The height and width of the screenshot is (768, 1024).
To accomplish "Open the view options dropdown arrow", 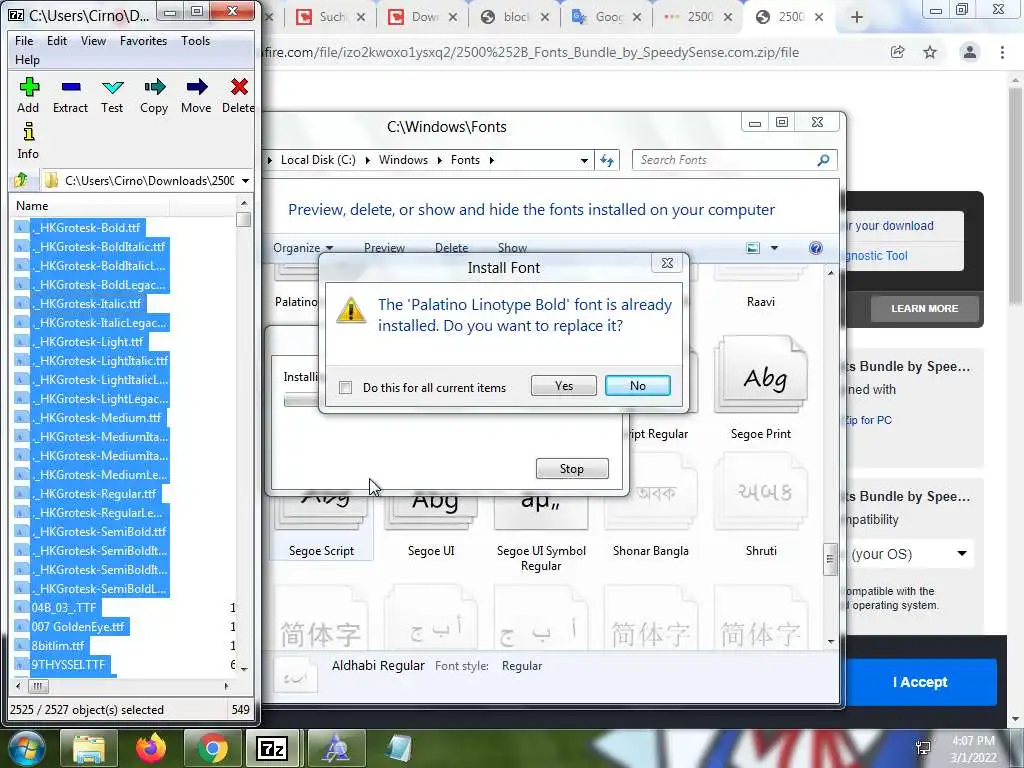I will coord(774,248).
